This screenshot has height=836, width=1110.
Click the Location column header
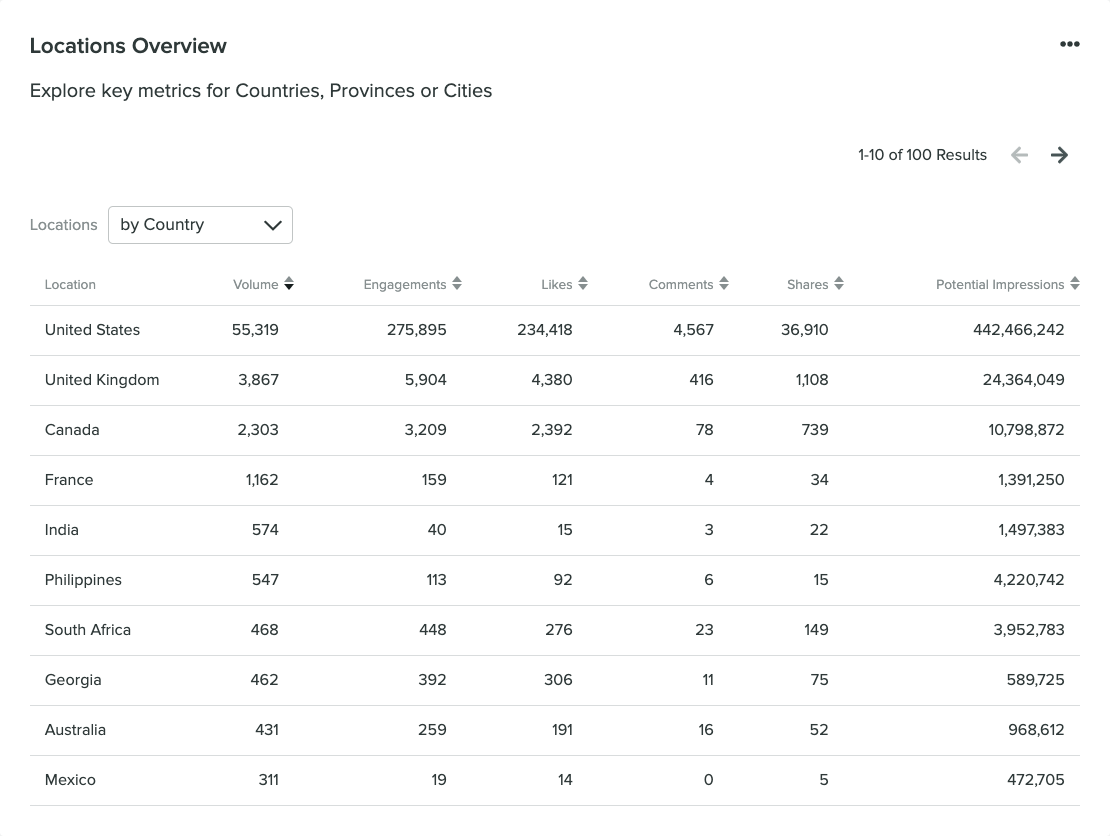[70, 285]
